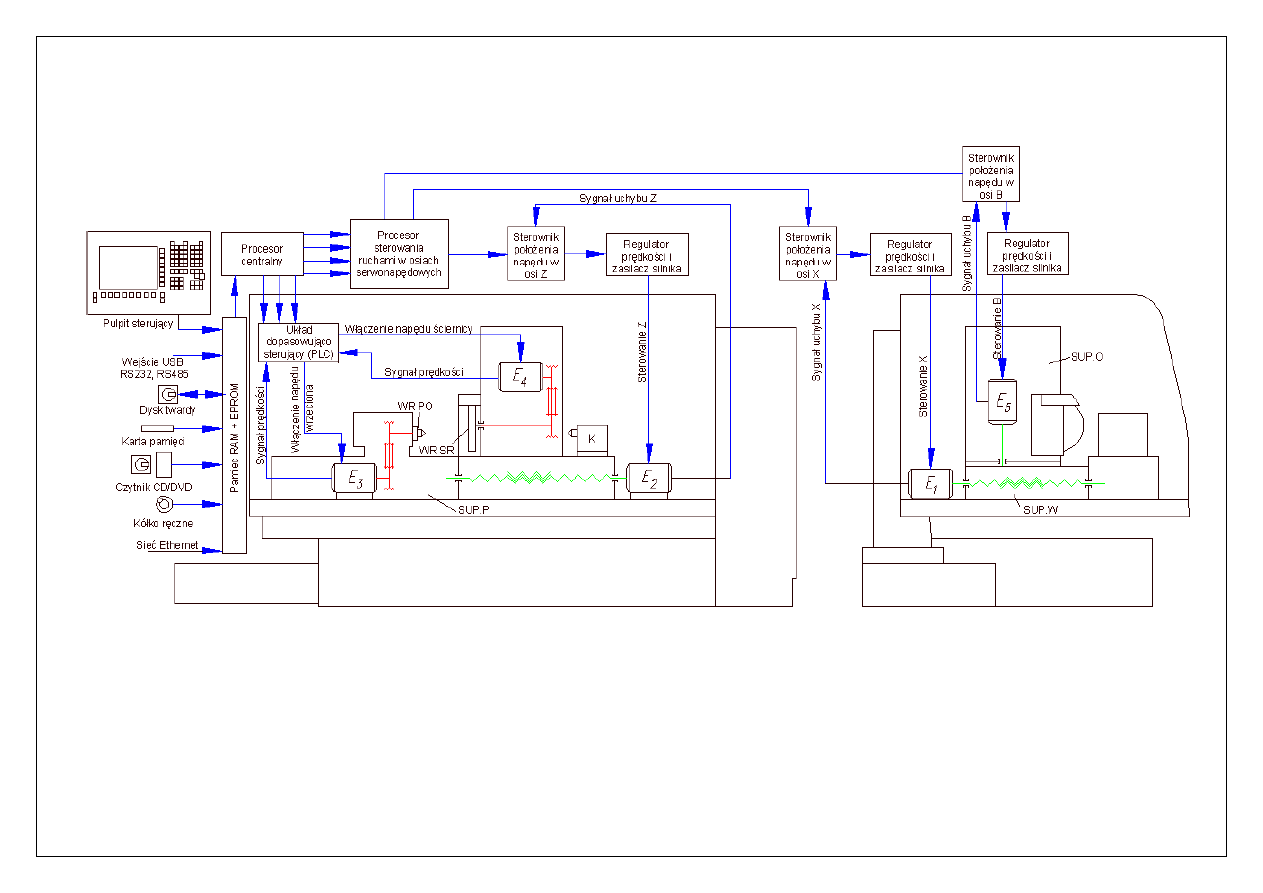Click the Kółko ręczne handwheel icon

163,503
